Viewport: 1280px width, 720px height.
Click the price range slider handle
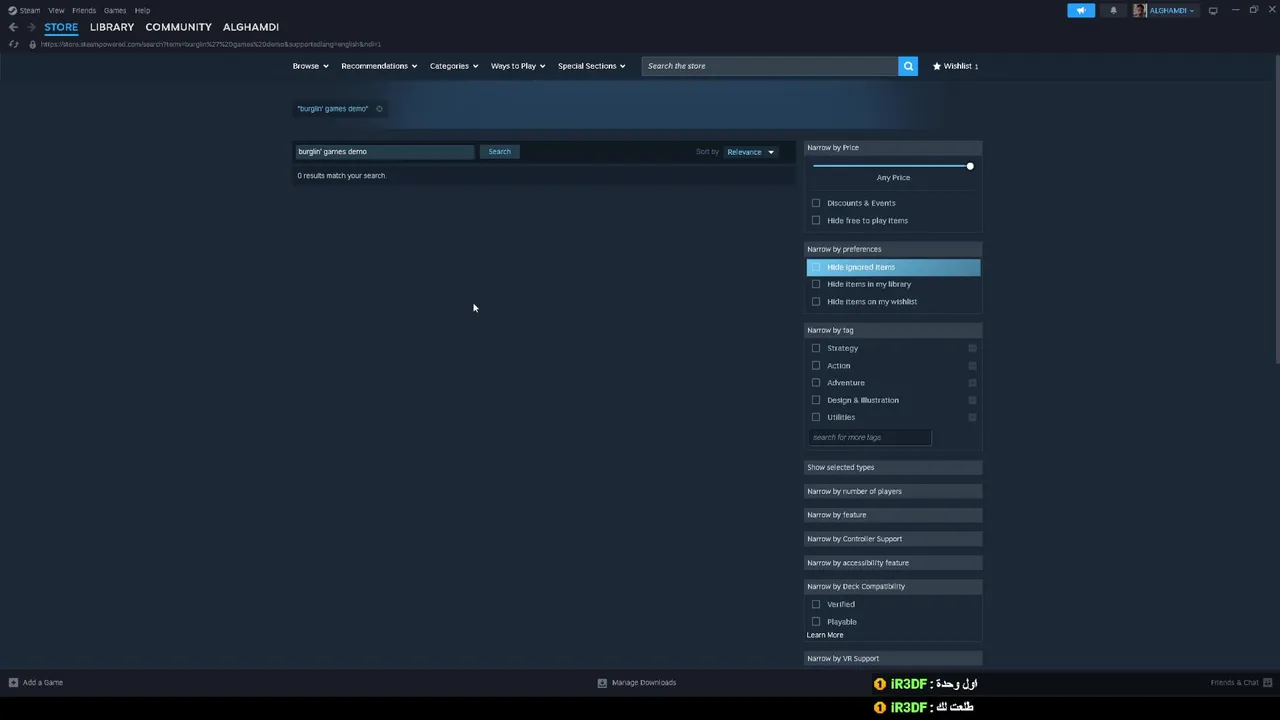coord(970,166)
